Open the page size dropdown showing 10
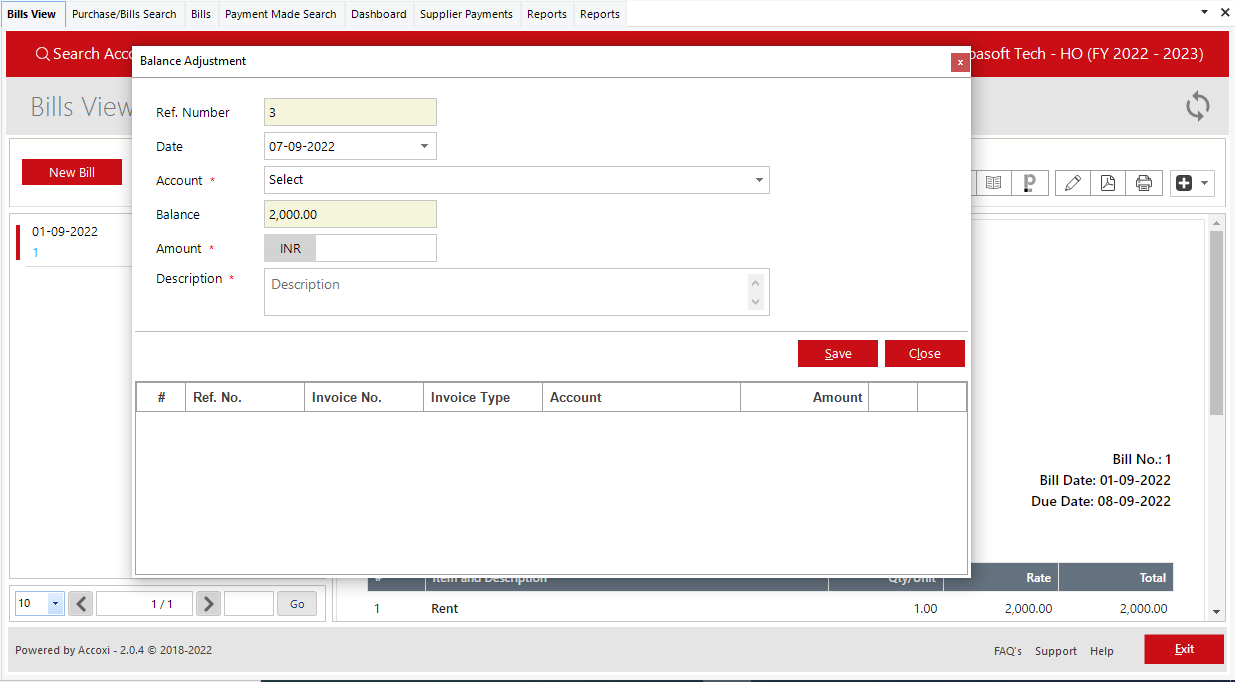 tap(55, 604)
